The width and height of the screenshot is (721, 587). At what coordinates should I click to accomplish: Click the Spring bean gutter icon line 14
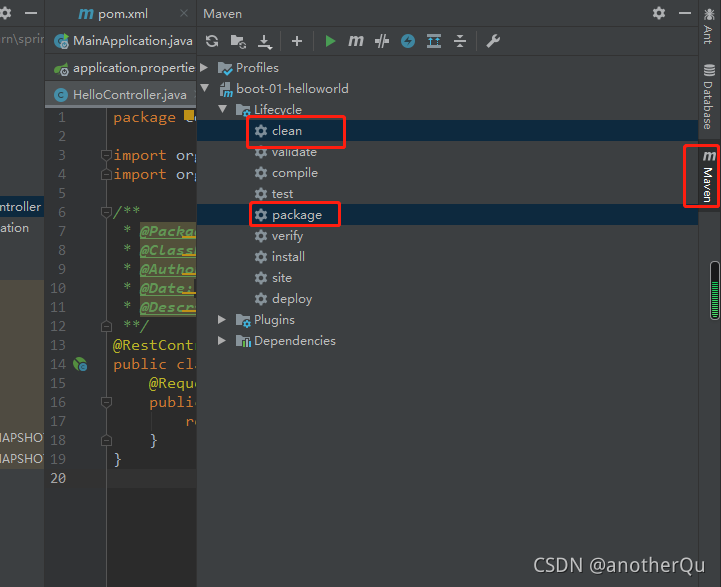(x=80, y=364)
